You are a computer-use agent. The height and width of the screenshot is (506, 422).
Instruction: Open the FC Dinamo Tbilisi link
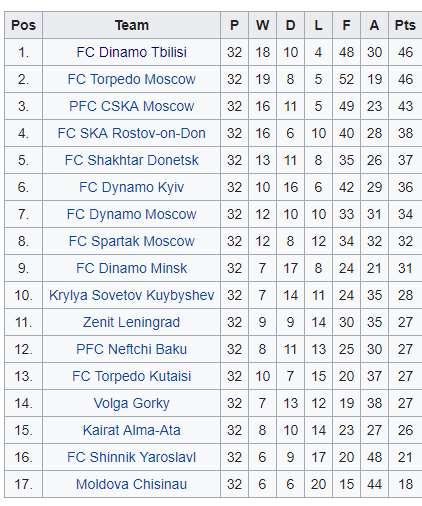pos(131,52)
